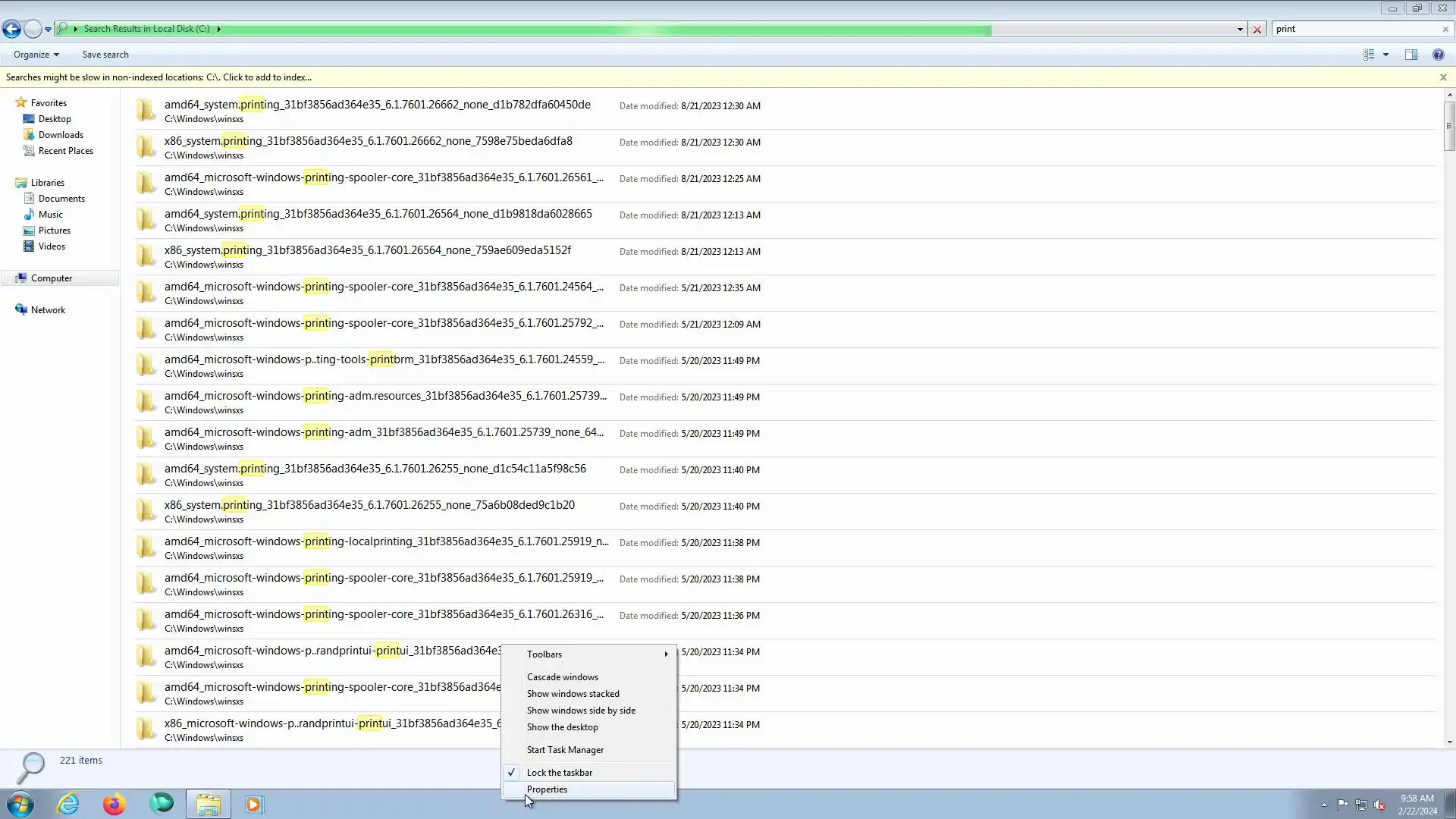Show the preview pane icon

coord(1410,55)
